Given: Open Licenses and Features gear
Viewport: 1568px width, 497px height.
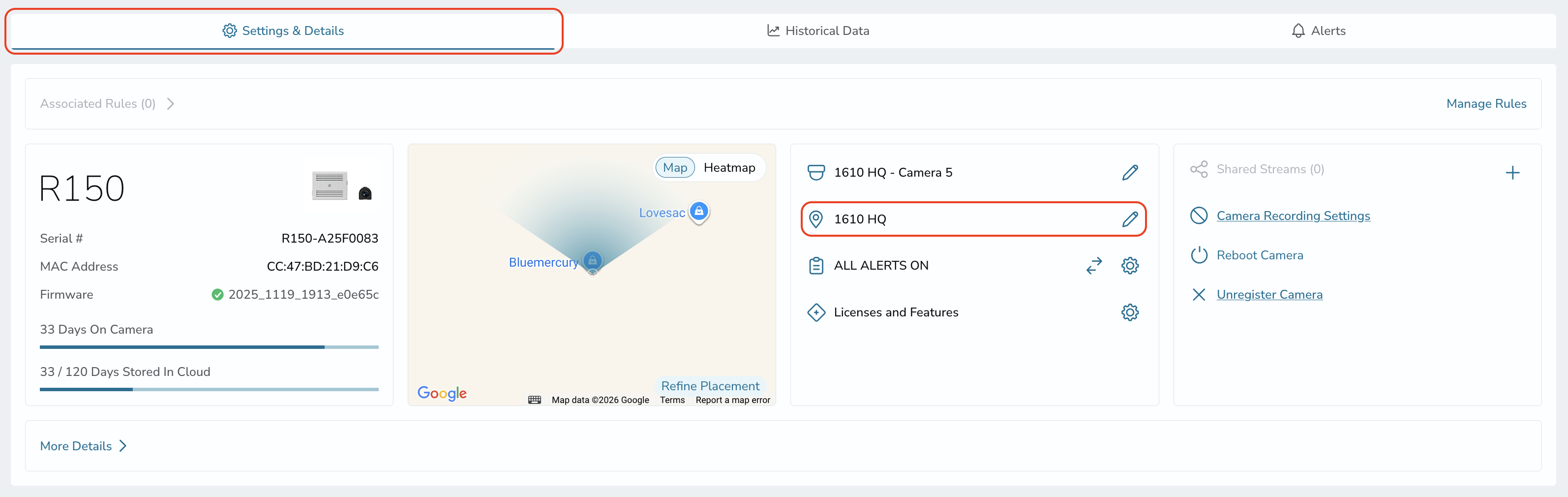Looking at the screenshot, I should coord(1130,312).
